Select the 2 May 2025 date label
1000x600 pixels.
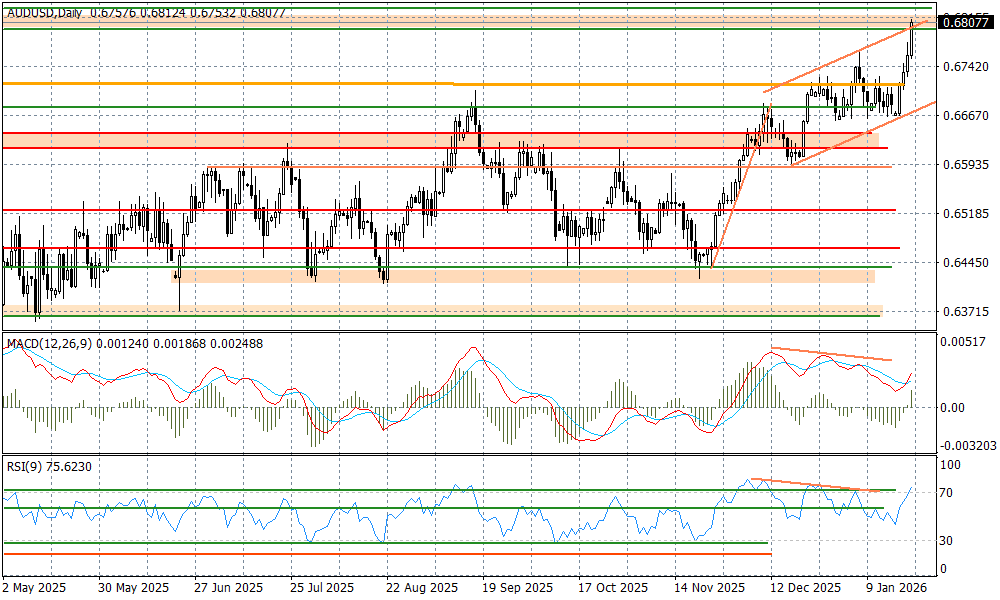coord(35,587)
